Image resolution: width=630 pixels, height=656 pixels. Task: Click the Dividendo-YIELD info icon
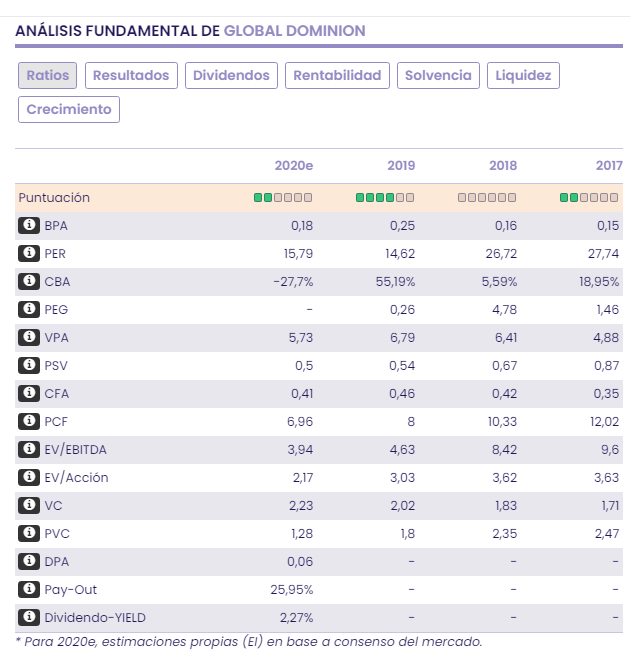coord(28,618)
